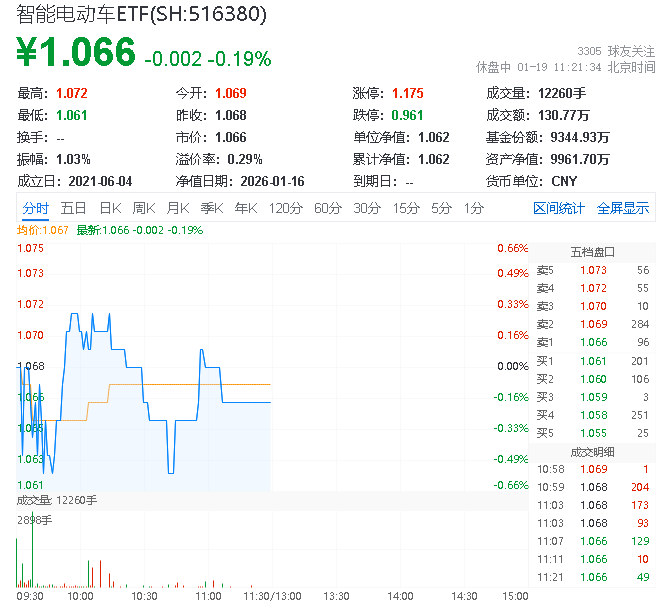Click the 区间统计 link
Image resolution: width=656 pixels, height=615 pixels.
point(559,208)
